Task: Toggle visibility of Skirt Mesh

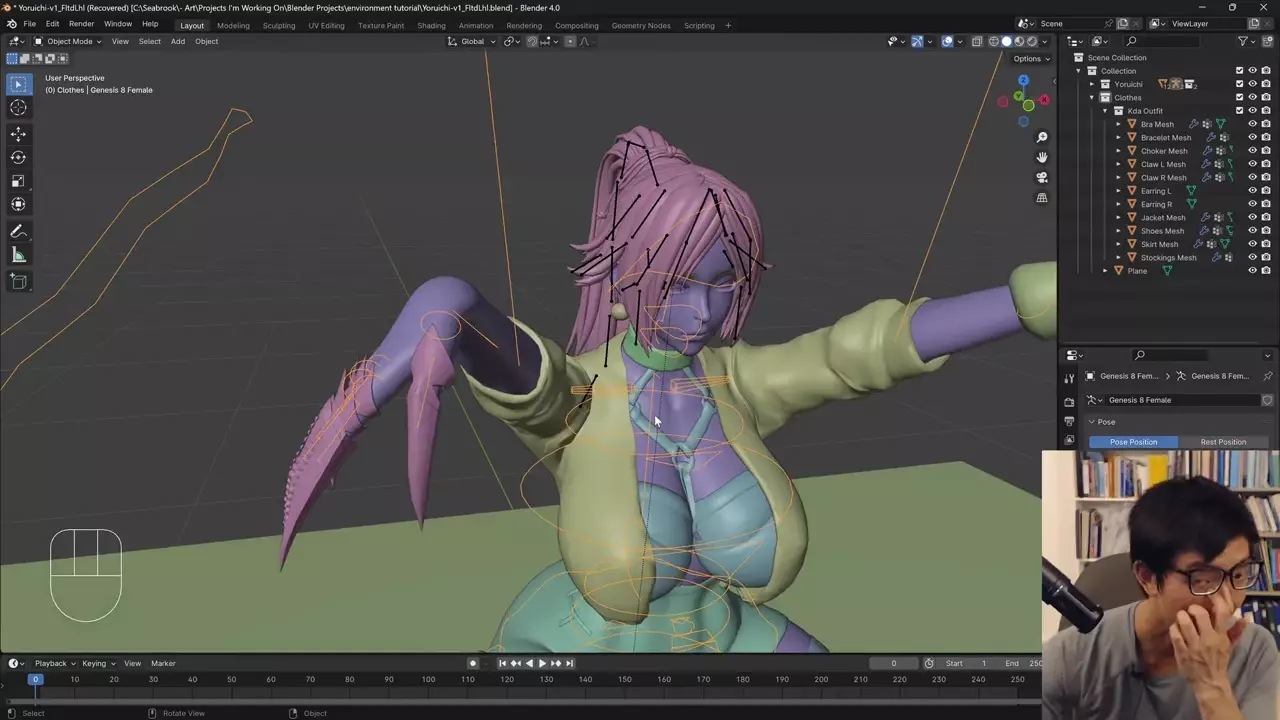Action: coord(1252,244)
